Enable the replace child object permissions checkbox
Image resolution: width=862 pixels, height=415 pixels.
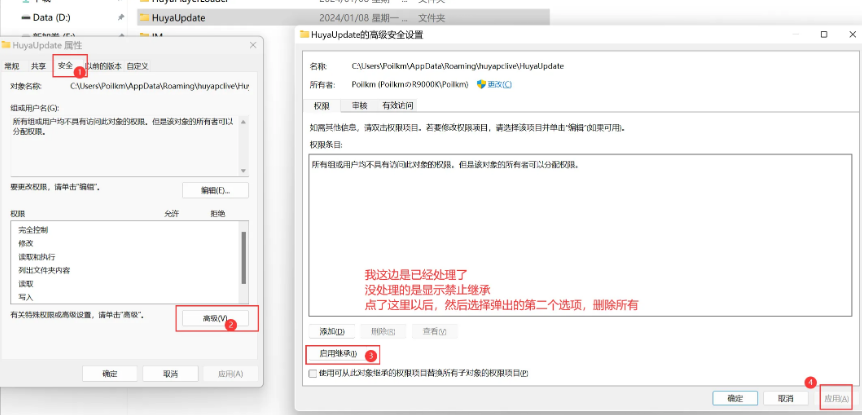312,373
